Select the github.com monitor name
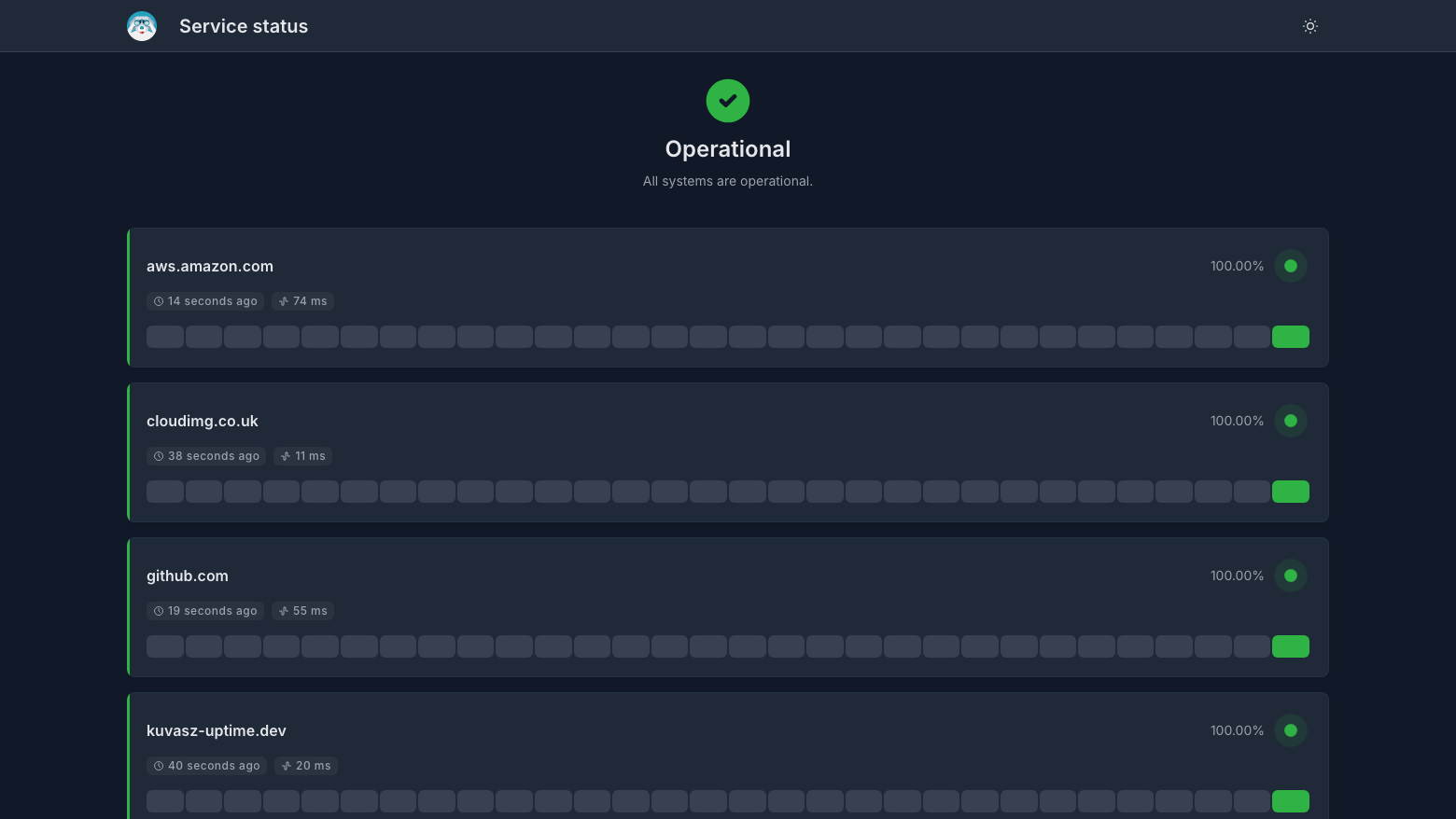Image resolution: width=1456 pixels, height=819 pixels. pyautogui.click(x=188, y=576)
